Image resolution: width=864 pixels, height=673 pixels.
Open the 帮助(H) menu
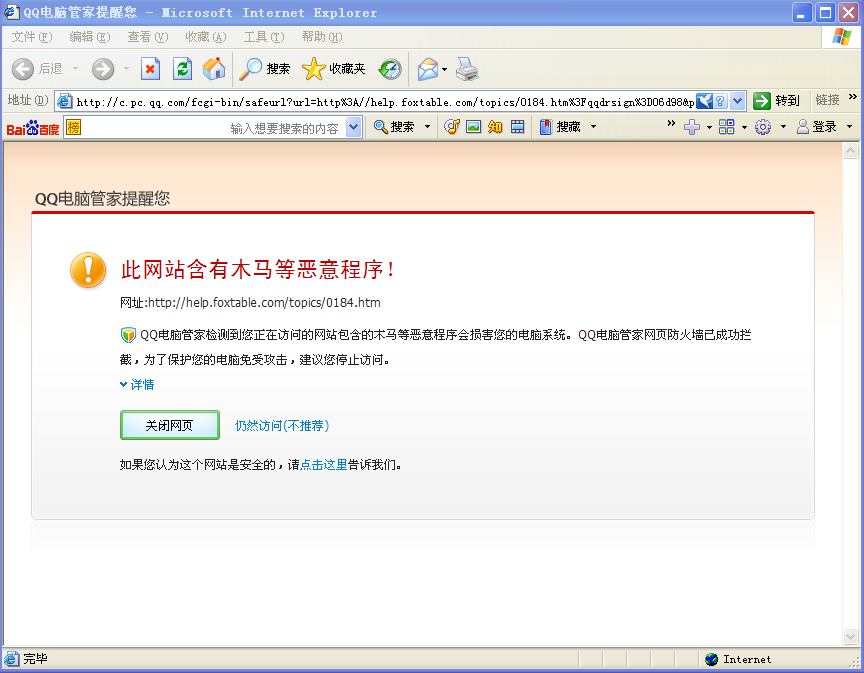(x=322, y=37)
